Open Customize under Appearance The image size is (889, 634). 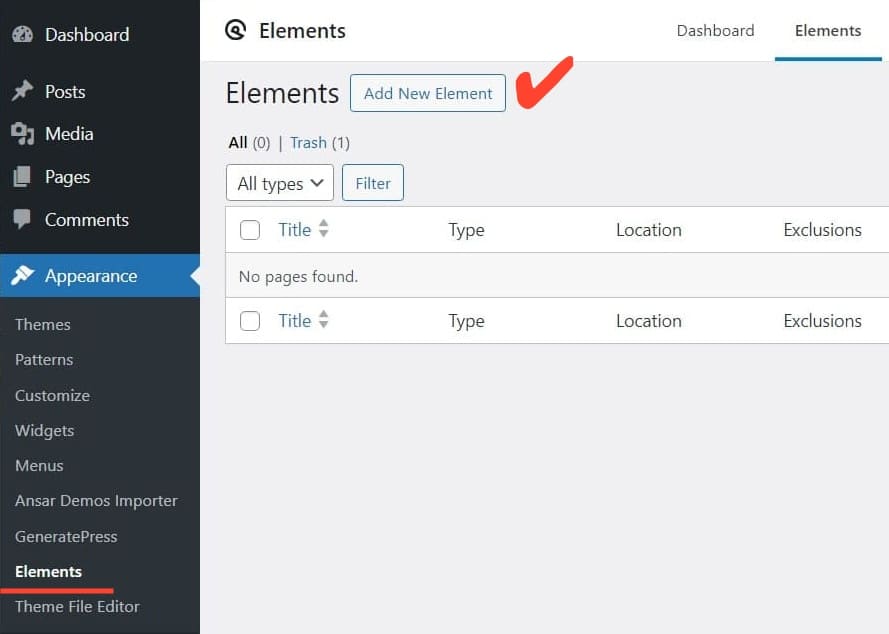pos(52,395)
